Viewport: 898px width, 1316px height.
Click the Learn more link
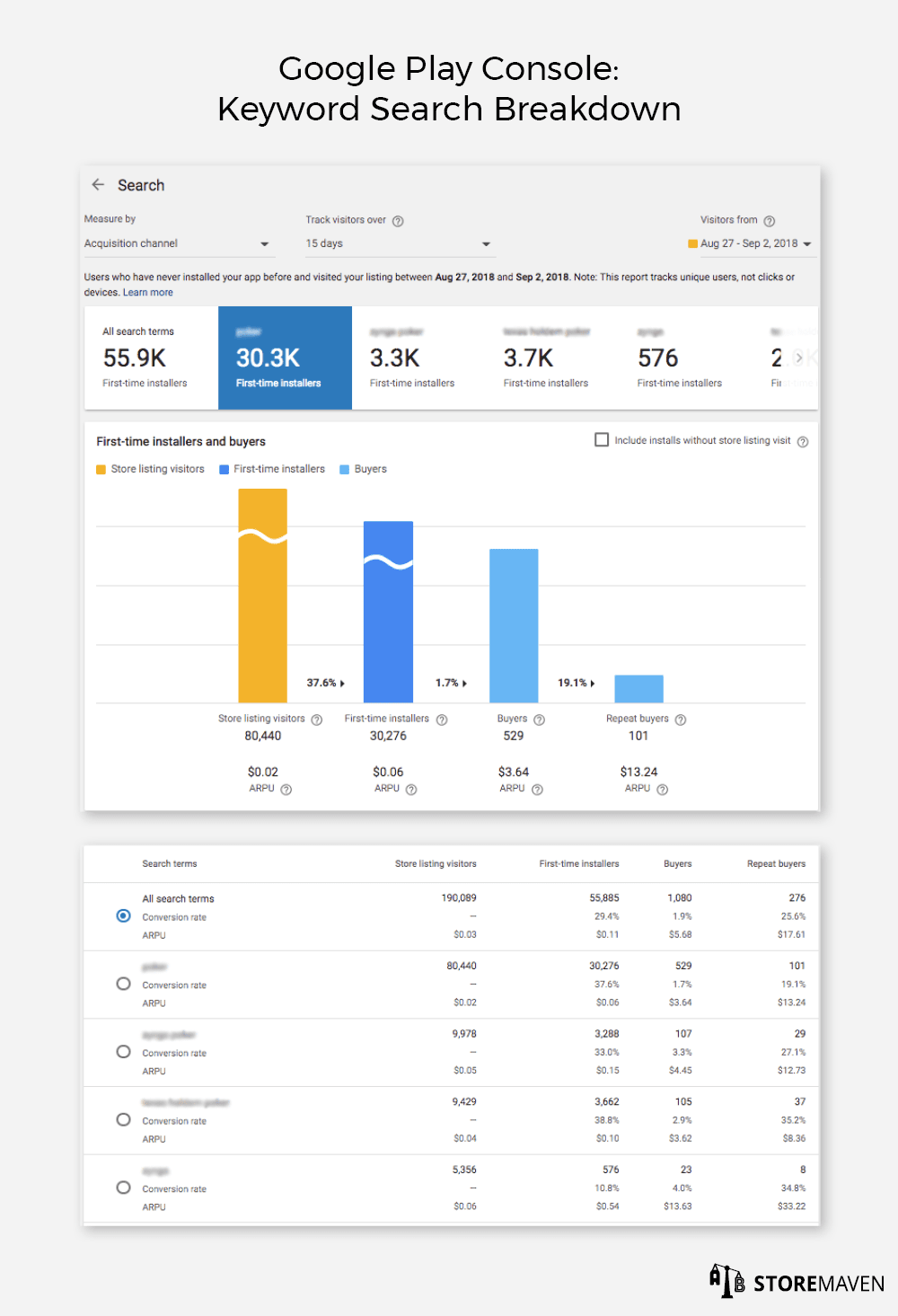(x=148, y=293)
